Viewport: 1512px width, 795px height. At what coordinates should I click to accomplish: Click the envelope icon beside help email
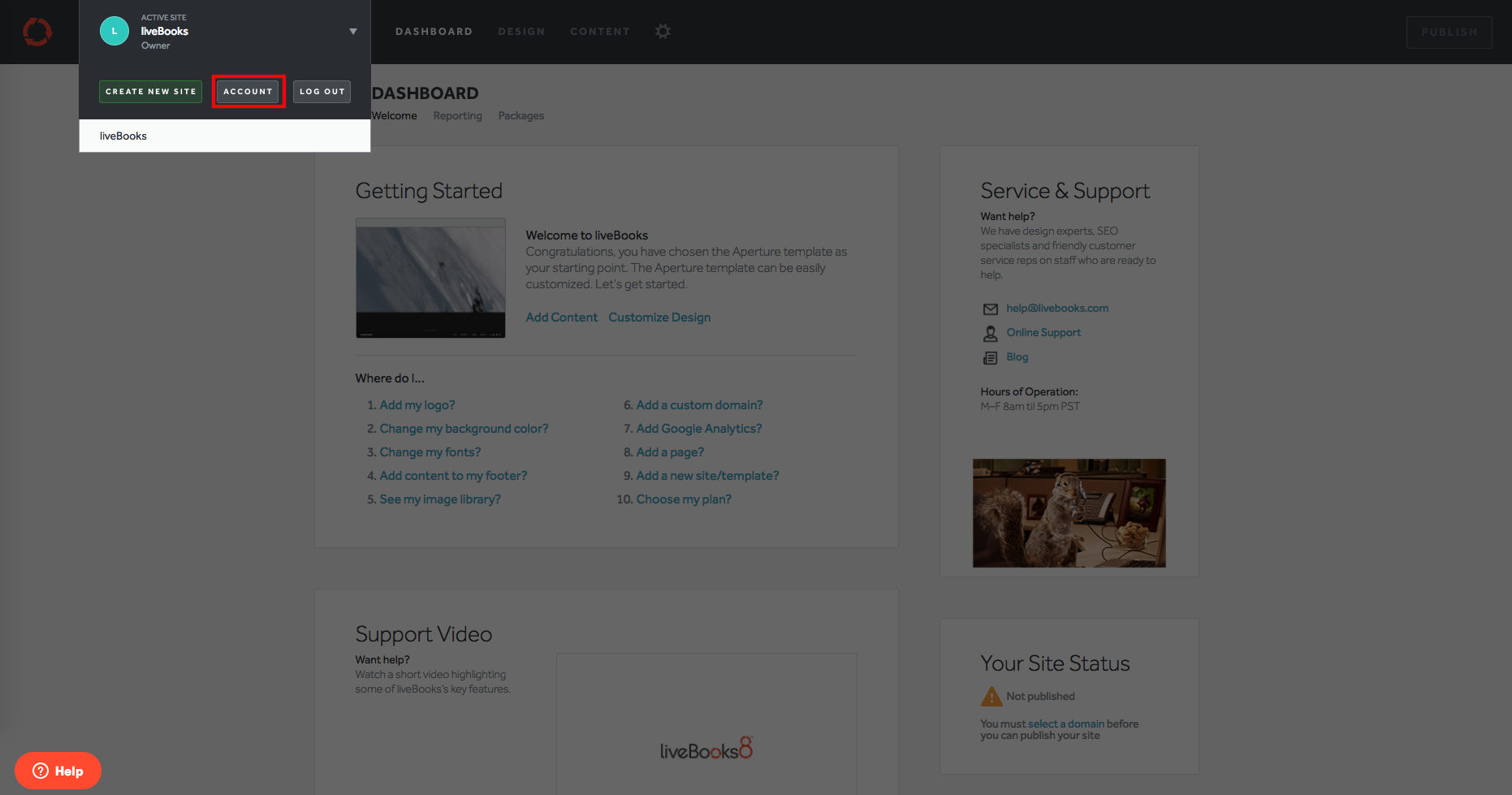pos(990,309)
